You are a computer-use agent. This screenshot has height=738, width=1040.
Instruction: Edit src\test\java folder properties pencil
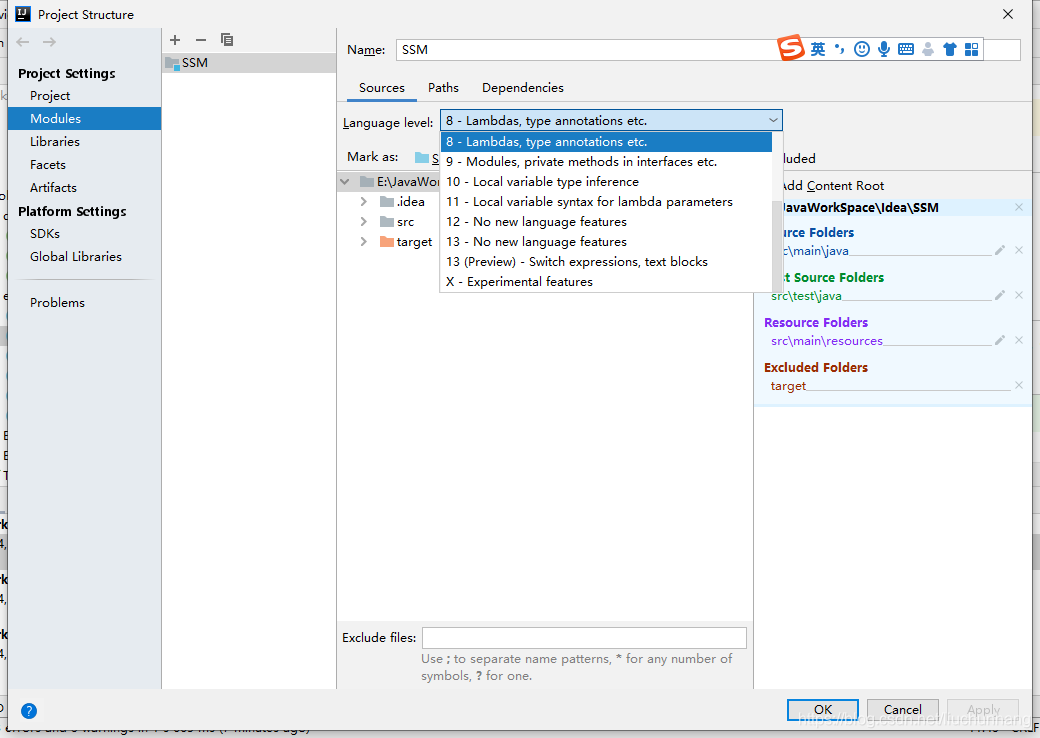pyautogui.click(x=1000, y=295)
